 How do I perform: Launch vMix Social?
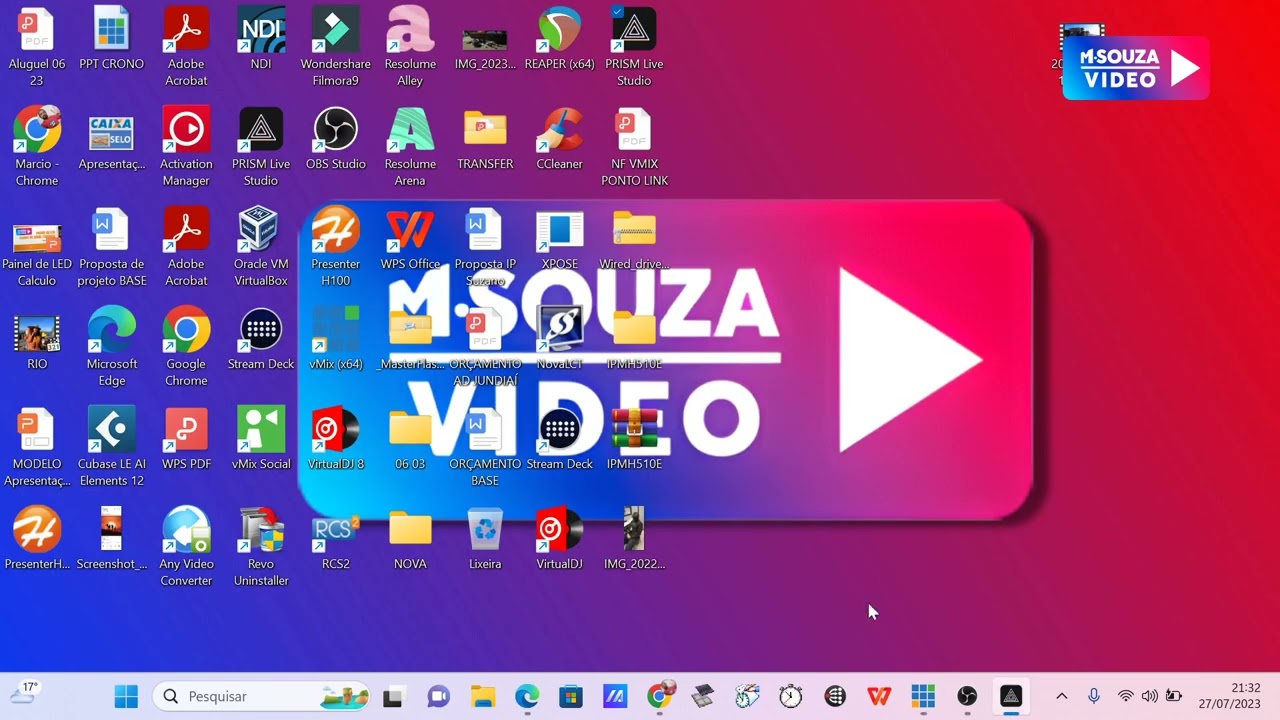261,438
